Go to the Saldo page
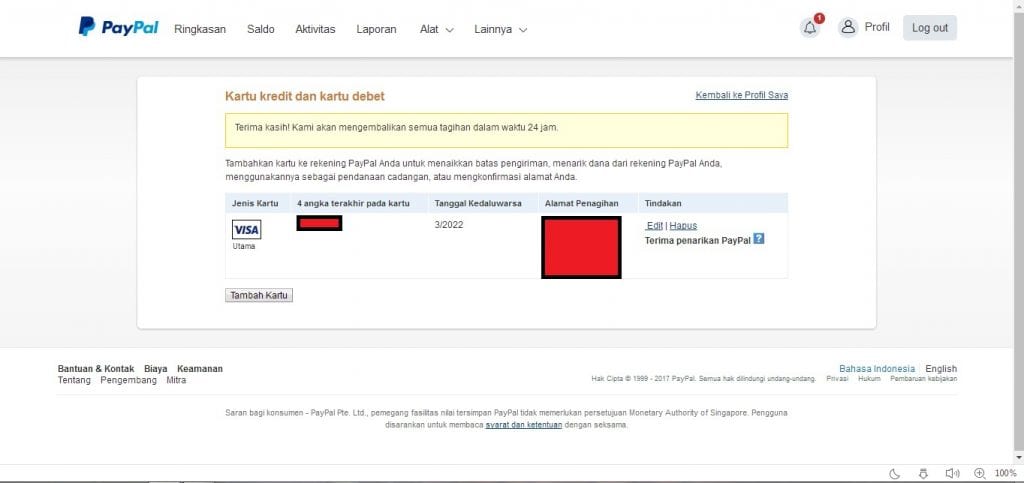This screenshot has height=483, width=1024. 261,29
